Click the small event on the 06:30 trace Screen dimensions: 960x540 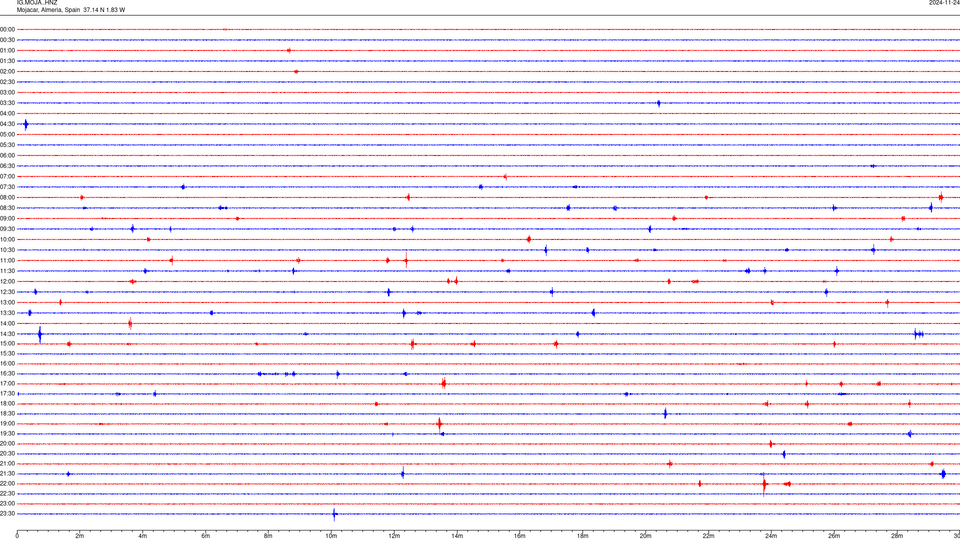point(873,166)
